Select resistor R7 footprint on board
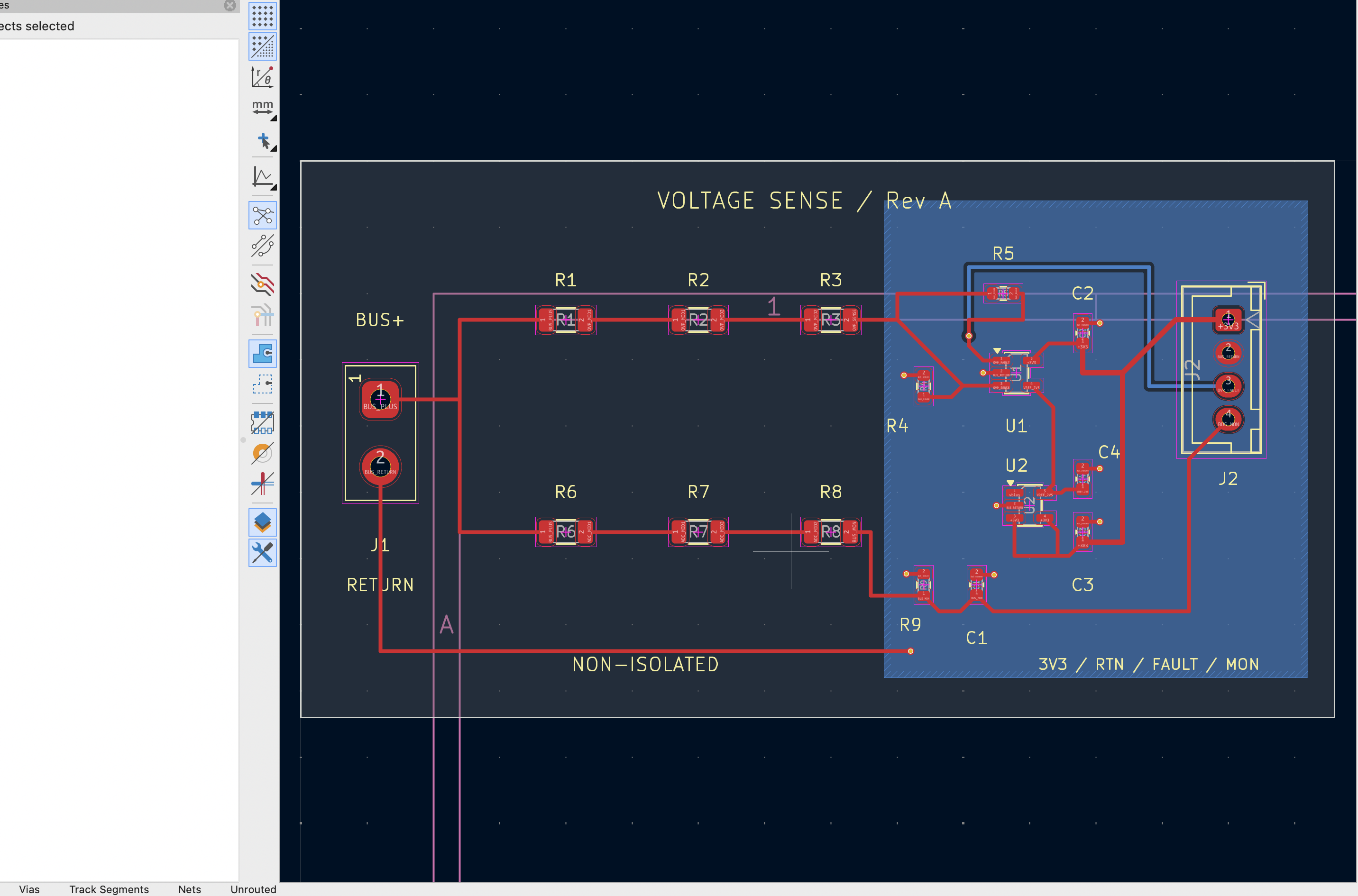This screenshot has height=896, width=1358. (698, 531)
